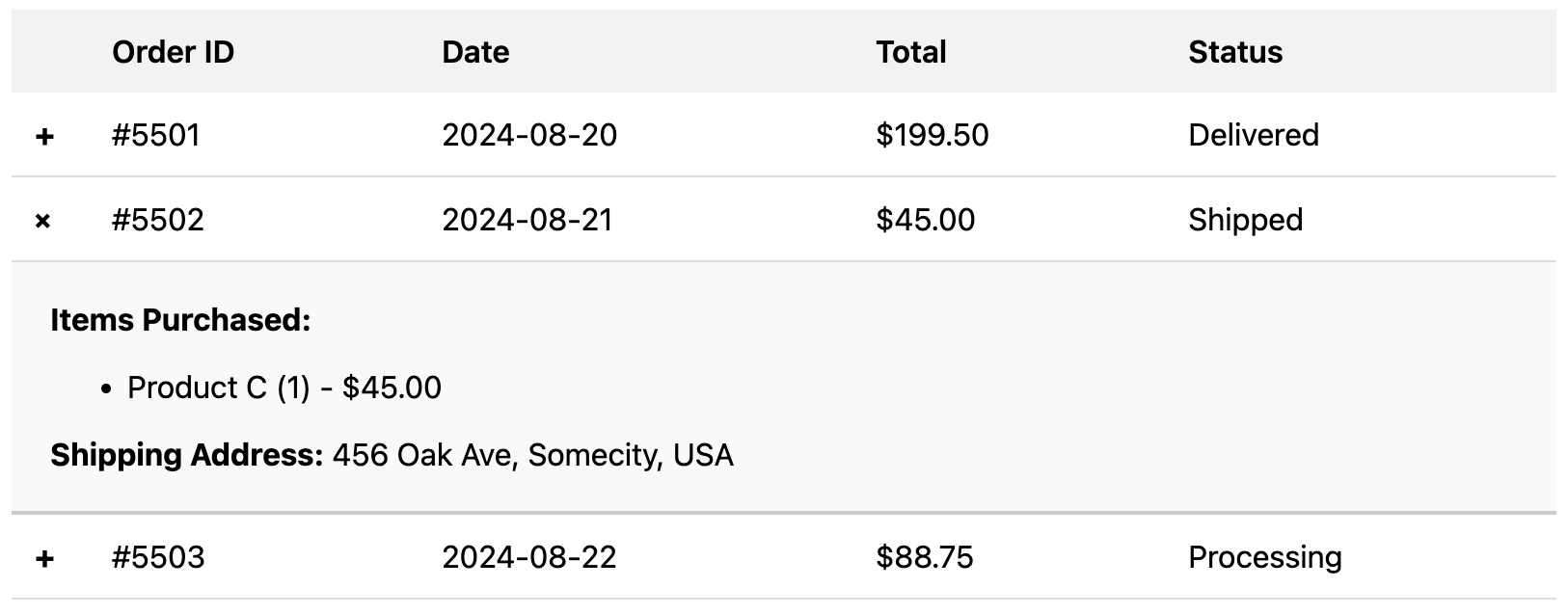Click the $199.50 total cell
Screen dimensions: 1568x615
coord(933,135)
